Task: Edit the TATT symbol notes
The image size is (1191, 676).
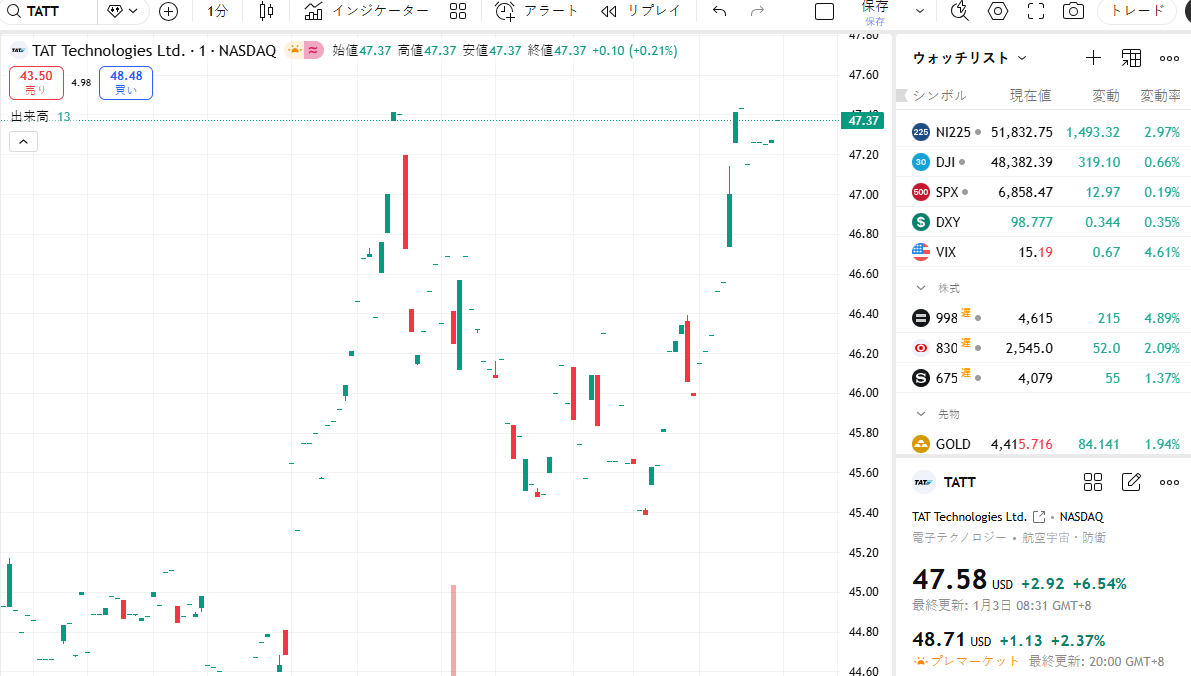Action: click(x=1131, y=482)
